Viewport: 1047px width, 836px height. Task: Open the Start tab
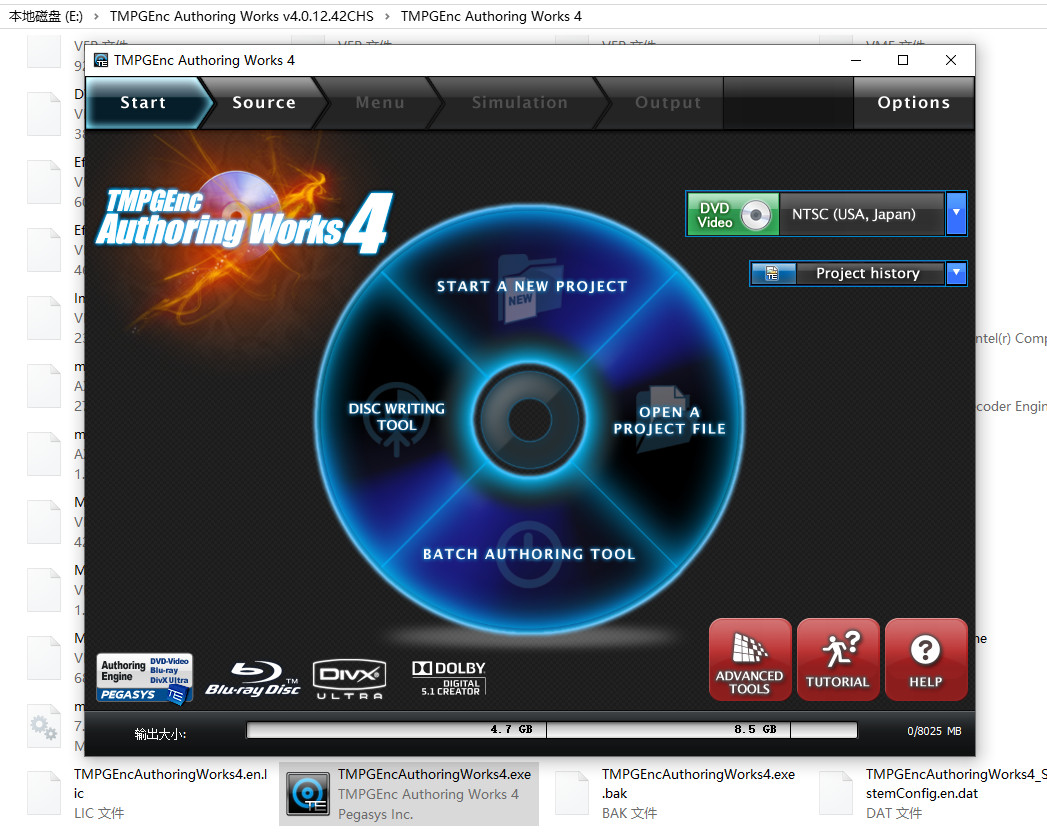[144, 103]
